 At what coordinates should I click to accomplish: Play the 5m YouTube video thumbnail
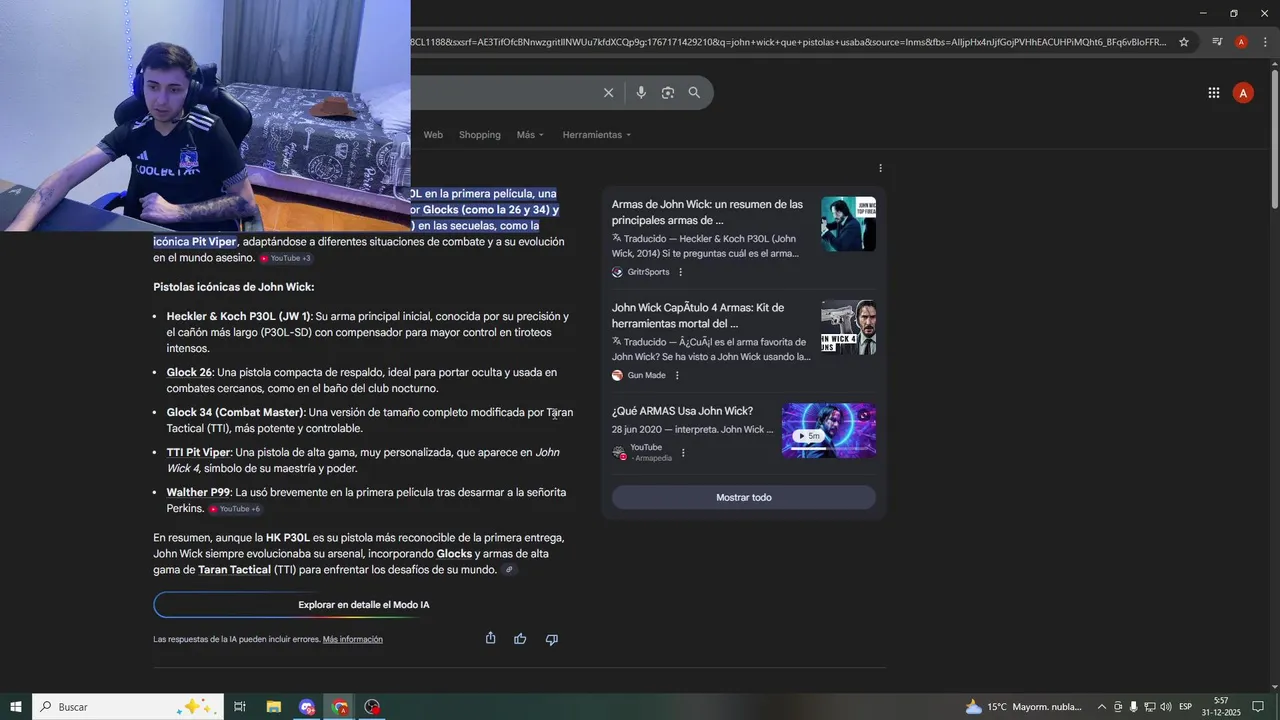click(x=829, y=430)
